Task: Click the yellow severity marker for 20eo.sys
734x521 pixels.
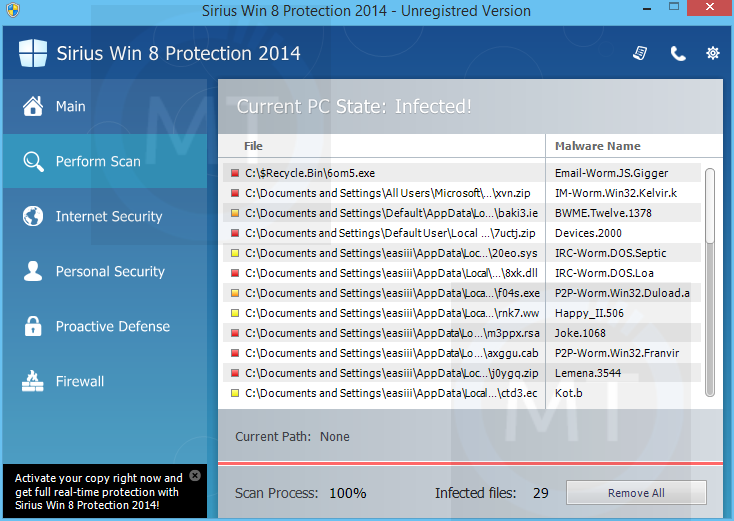Action: pyautogui.click(x=235, y=253)
